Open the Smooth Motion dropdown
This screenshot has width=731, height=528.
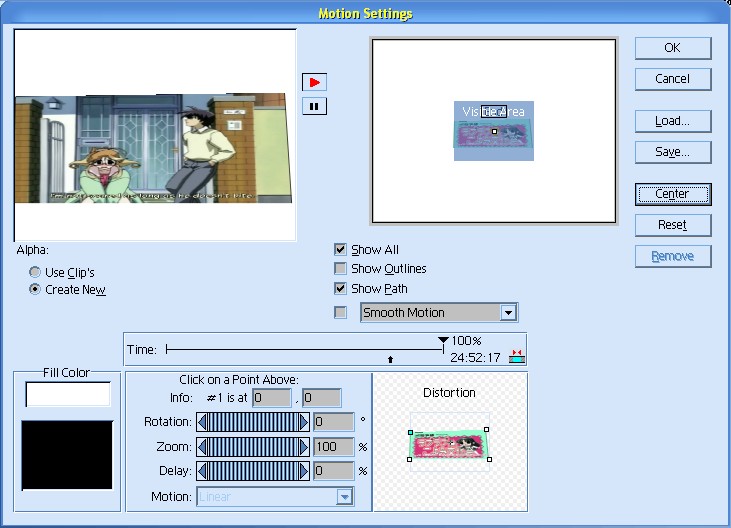click(509, 312)
